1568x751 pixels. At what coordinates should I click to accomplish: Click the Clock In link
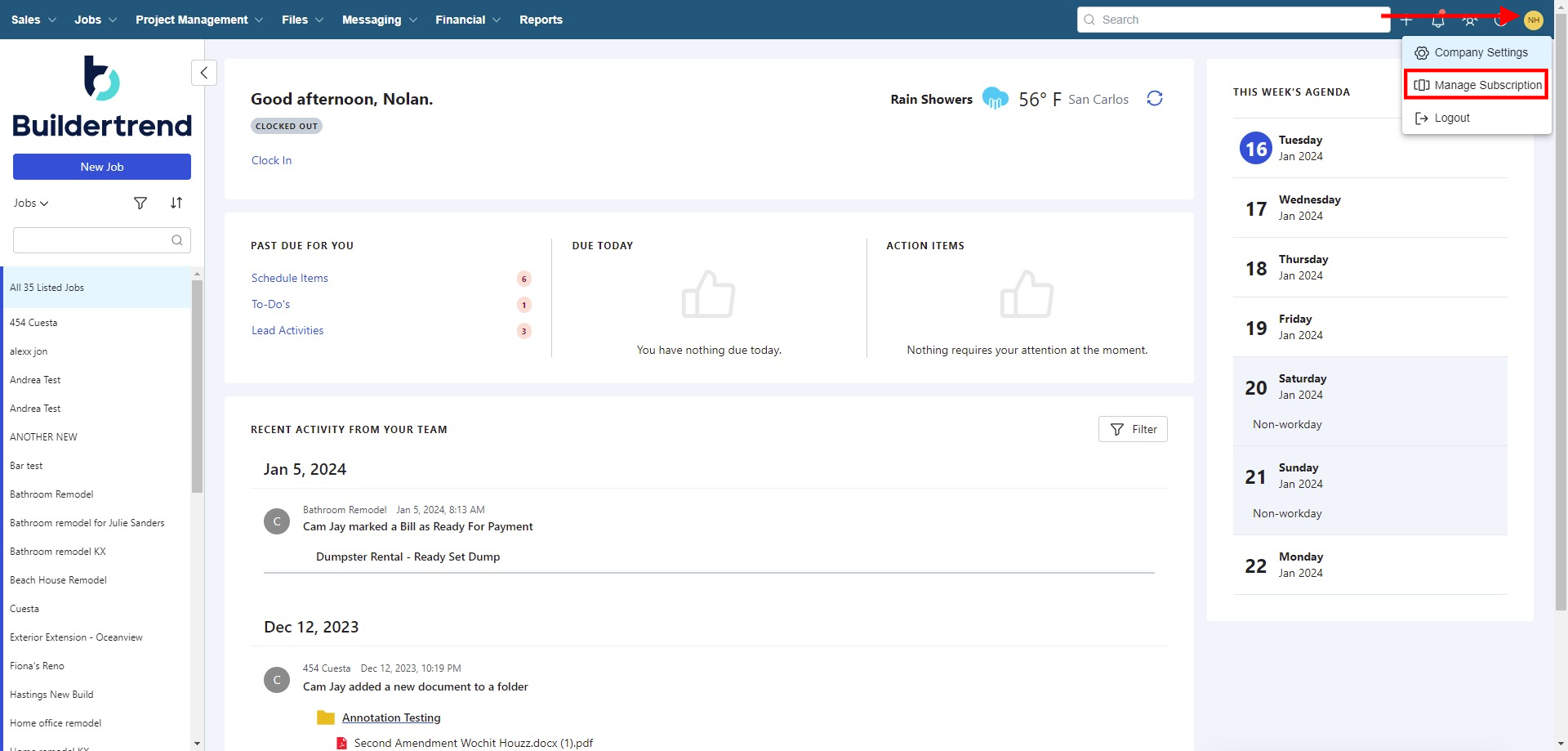271,160
